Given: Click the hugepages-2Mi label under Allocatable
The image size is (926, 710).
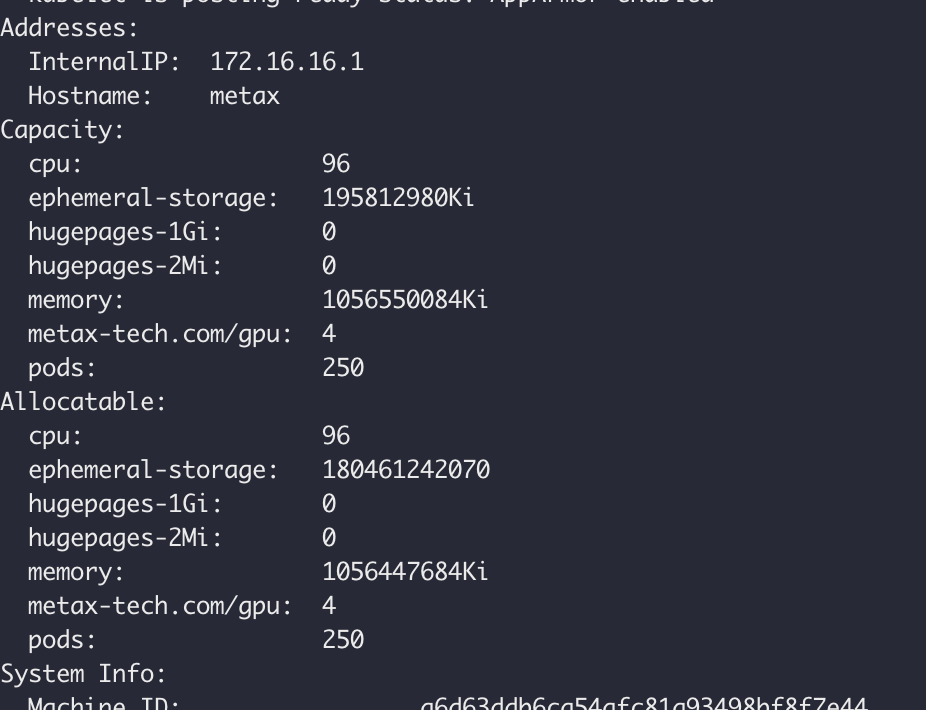Looking at the screenshot, I should (x=125, y=538).
